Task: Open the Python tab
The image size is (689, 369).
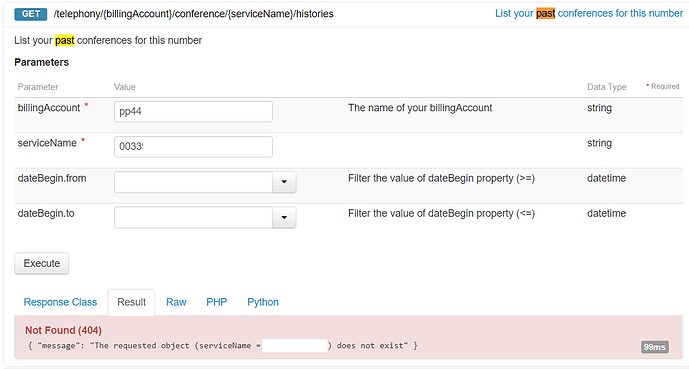Action: tap(263, 302)
